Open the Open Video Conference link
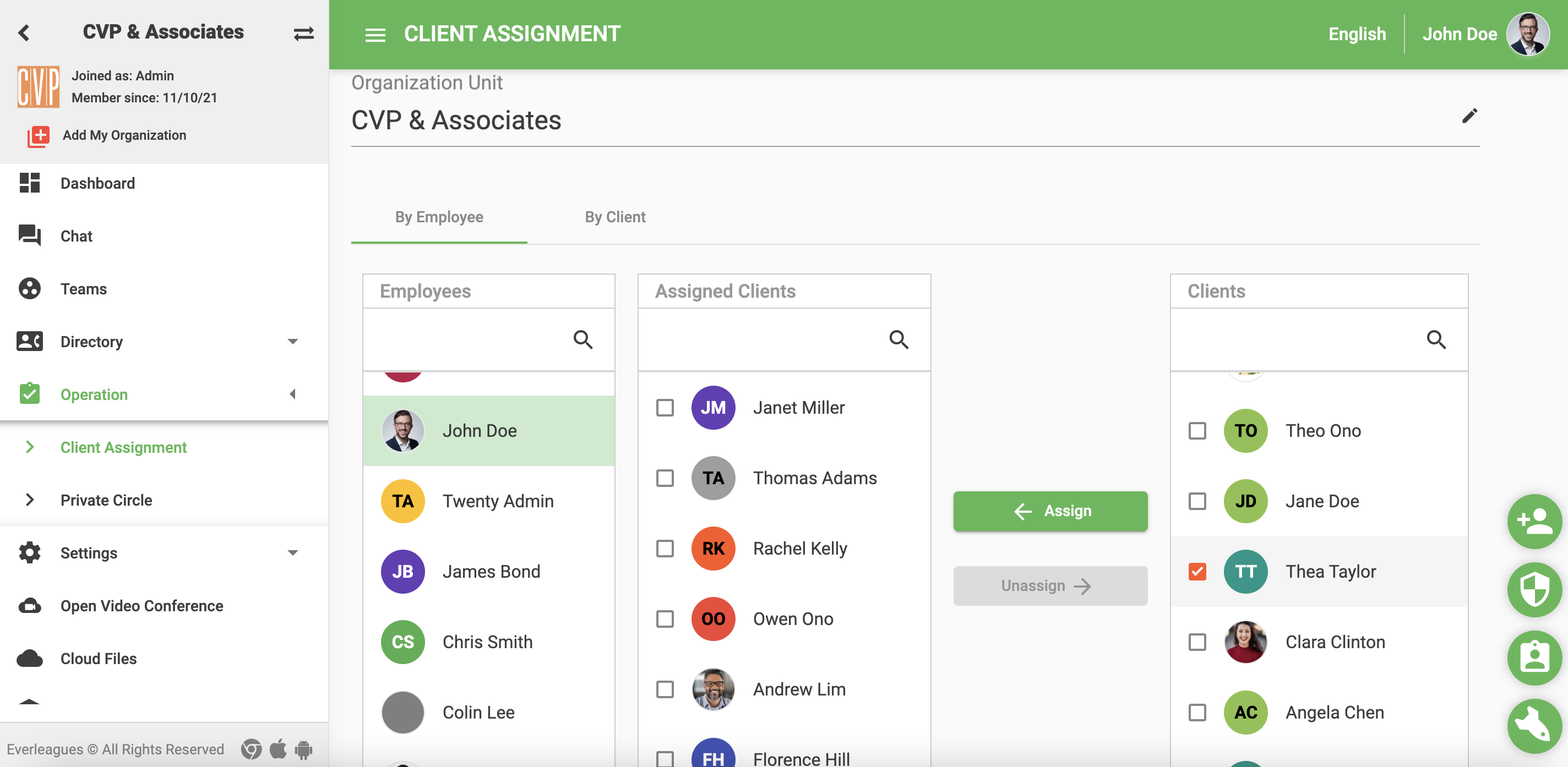Image resolution: width=1568 pixels, height=767 pixels. pos(141,606)
